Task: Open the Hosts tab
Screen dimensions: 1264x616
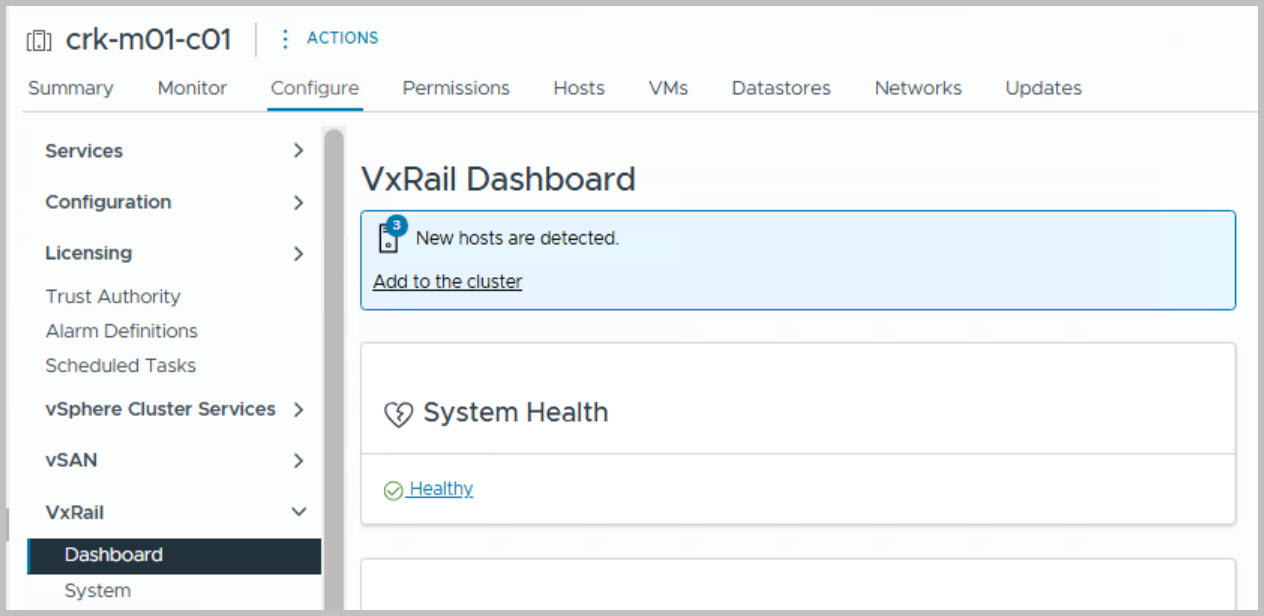Action: (x=579, y=88)
